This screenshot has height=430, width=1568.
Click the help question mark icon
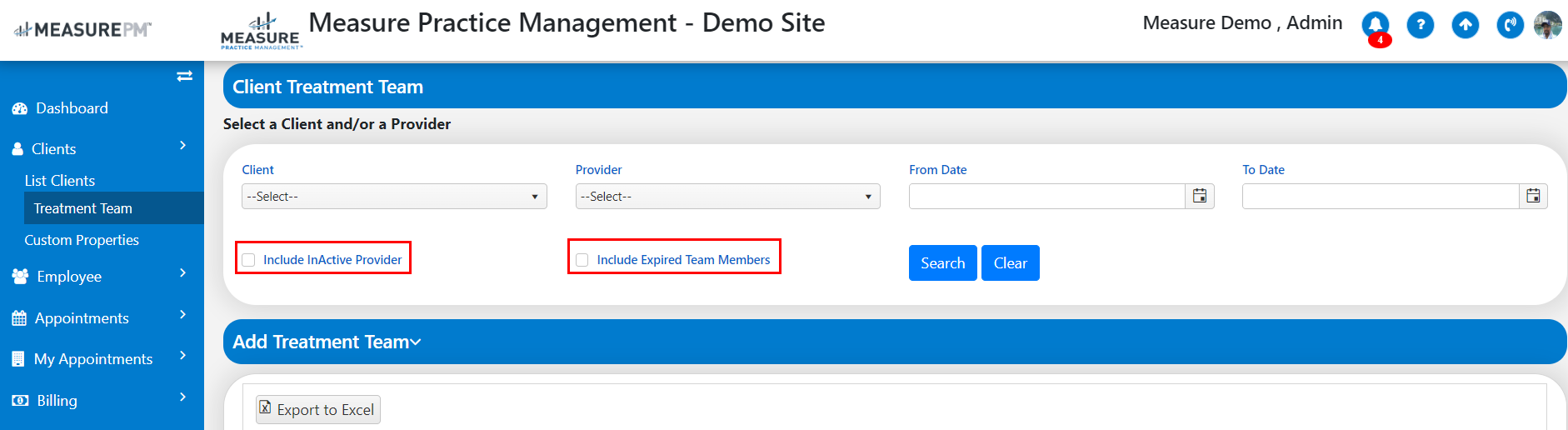pos(1421,25)
